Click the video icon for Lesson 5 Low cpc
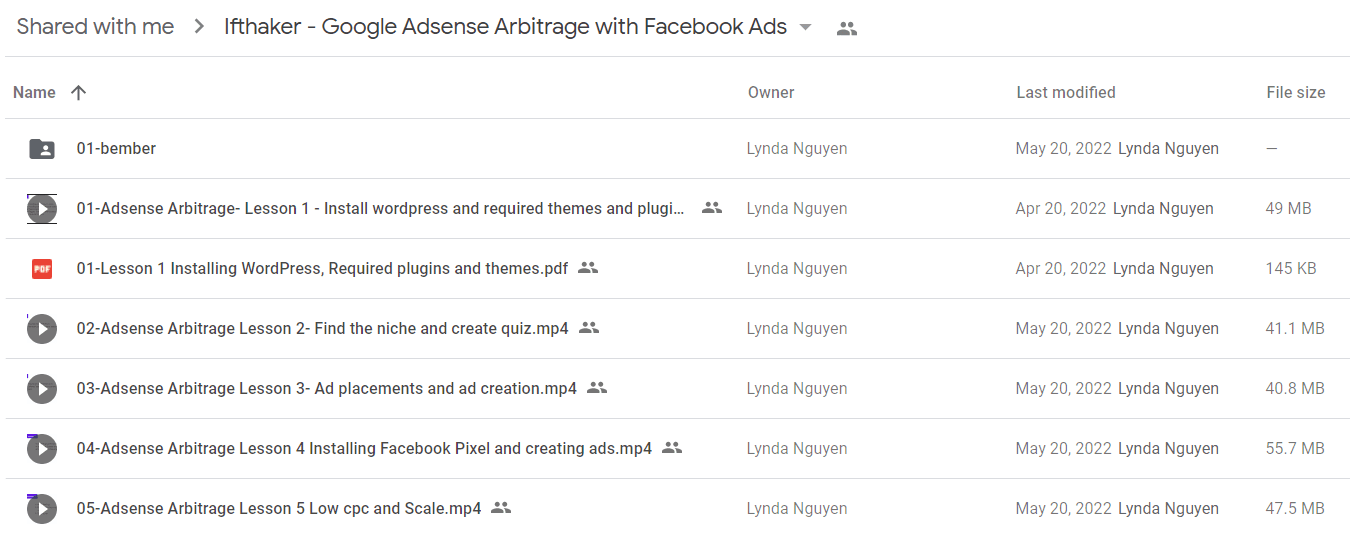Viewport: 1350px width, 534px height. pyautogui.click(x=42, y=509)
